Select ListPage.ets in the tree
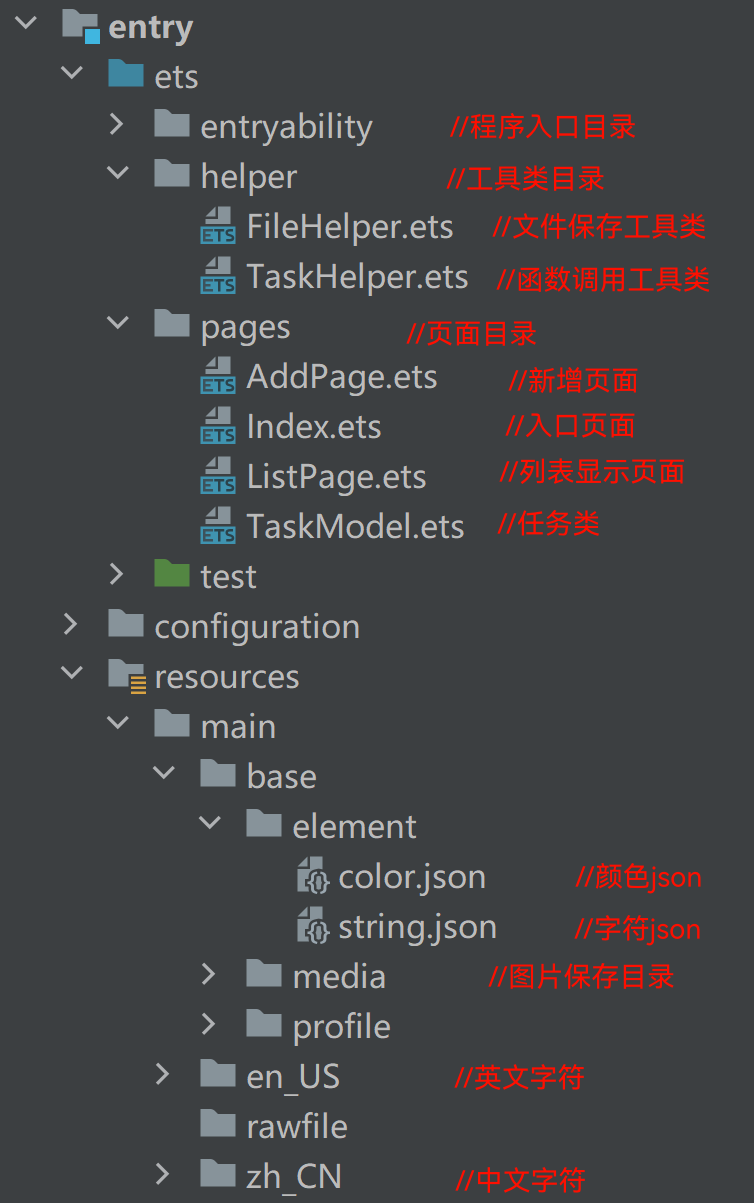The height and width of the screenshot is (1203, 754). pyautogui.click(x=337, y=477)
